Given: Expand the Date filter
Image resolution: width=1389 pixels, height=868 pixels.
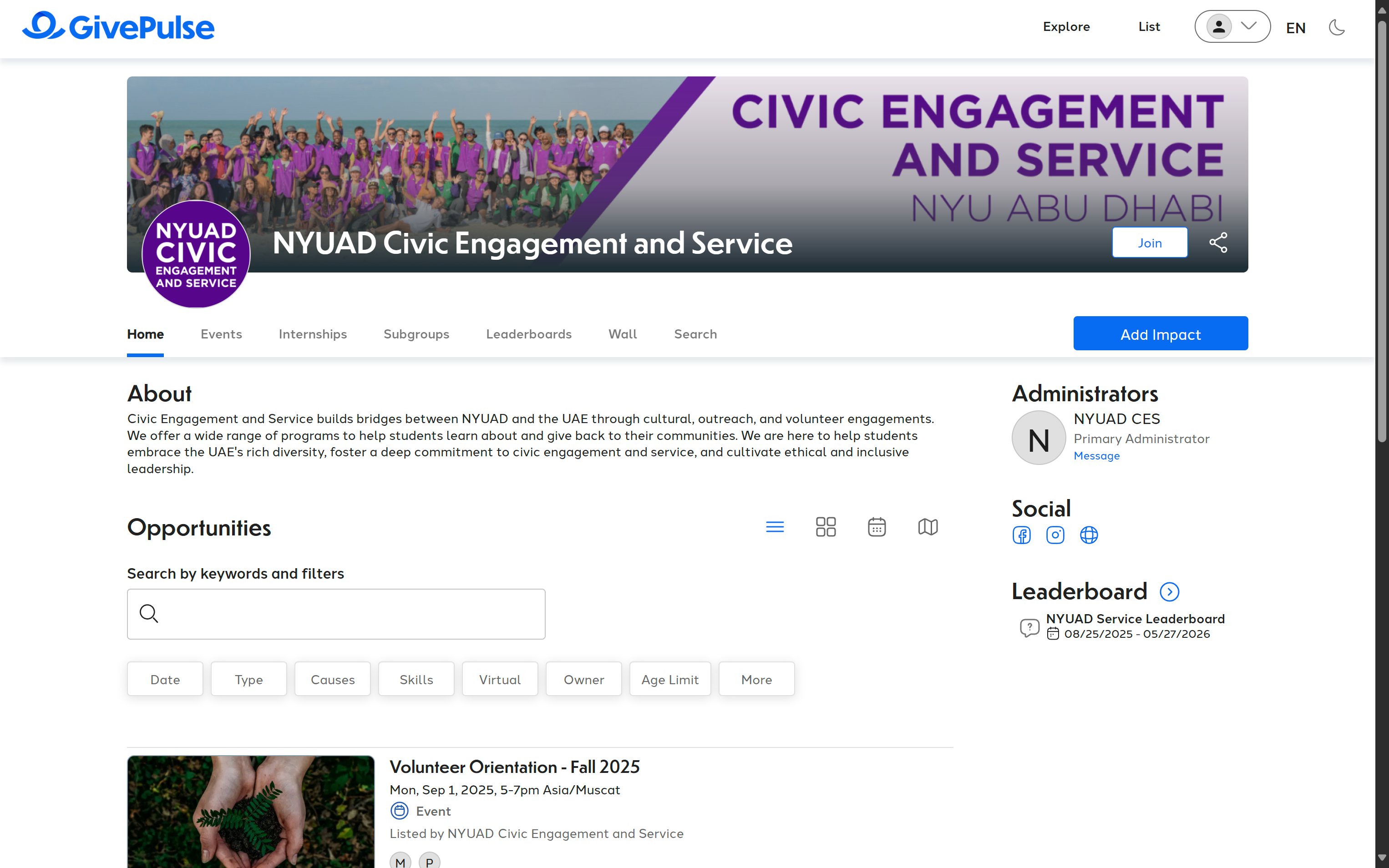Looking at the screenshot, I should (165, 679).
